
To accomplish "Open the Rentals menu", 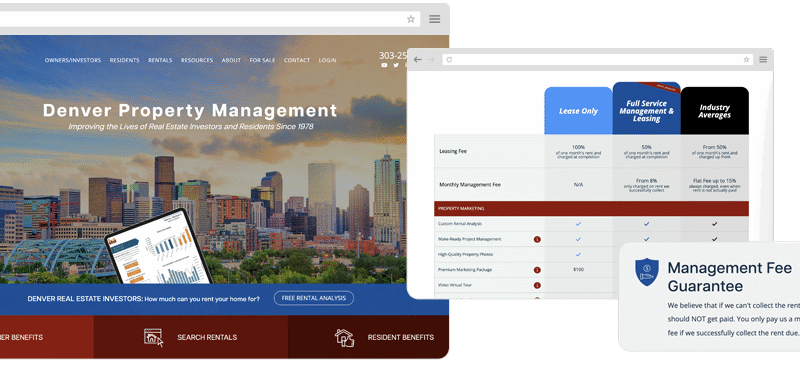I will [160, 60].
